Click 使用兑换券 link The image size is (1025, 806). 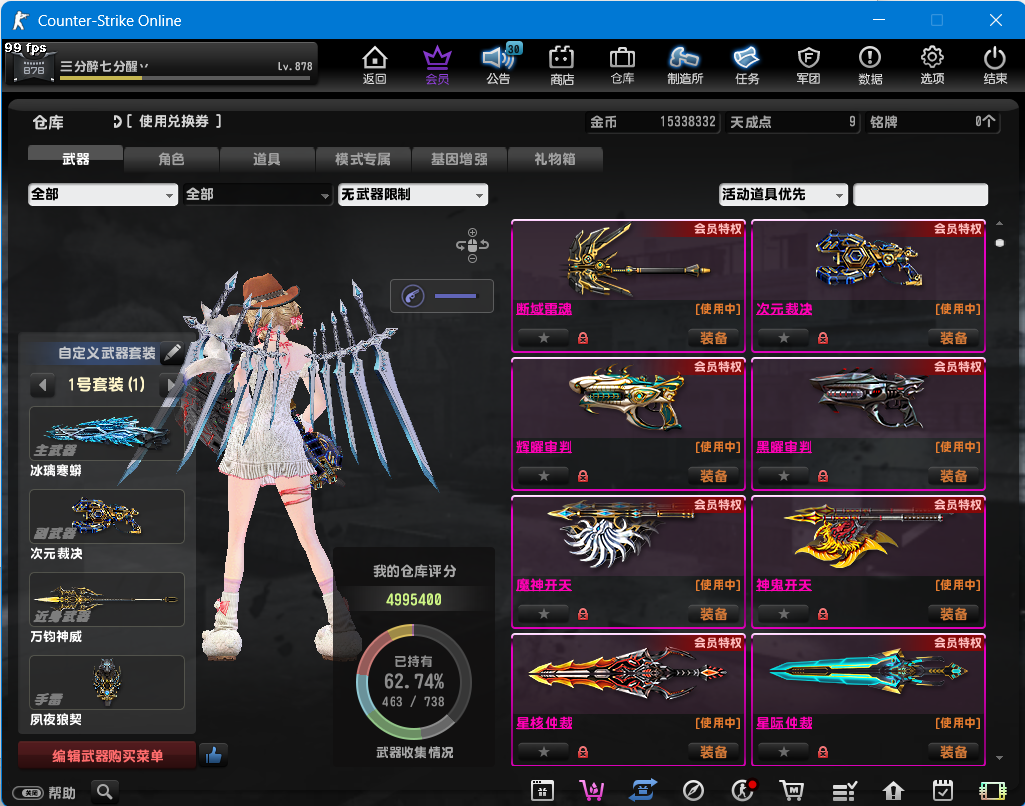point(173,121)
